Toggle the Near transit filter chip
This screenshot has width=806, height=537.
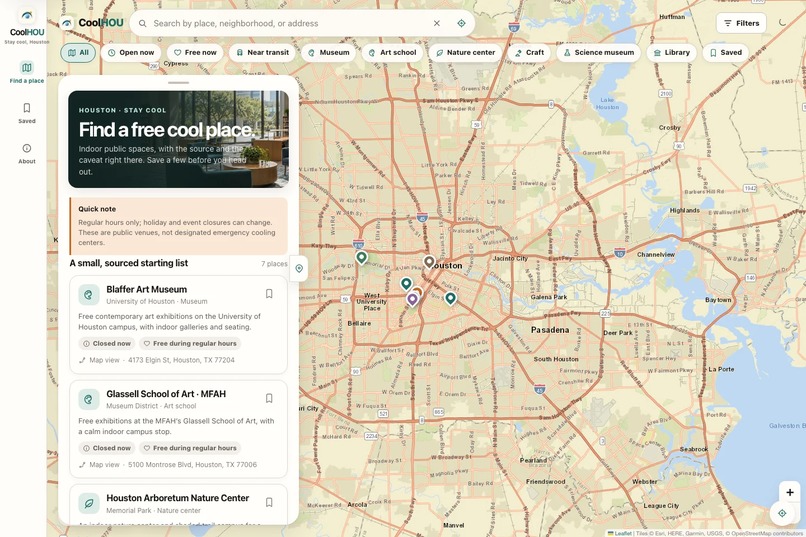click(262, 52)
